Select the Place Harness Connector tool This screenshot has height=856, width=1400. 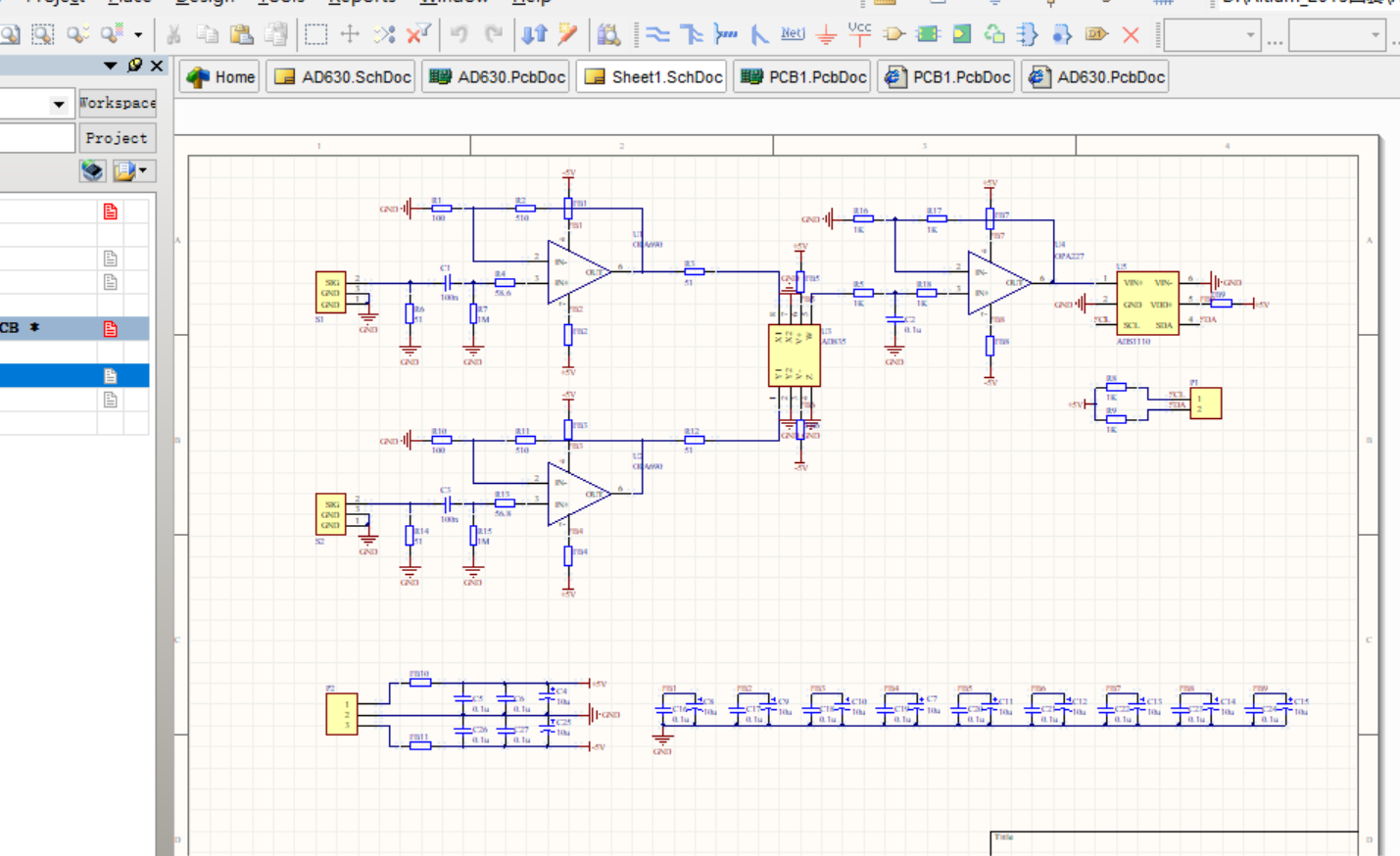pyautogui.click(x=1028, y=35)
